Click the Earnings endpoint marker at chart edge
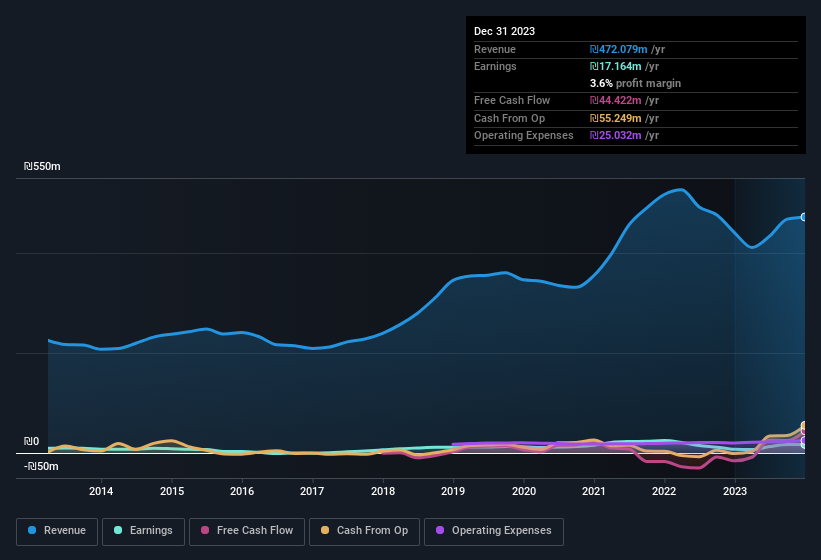The width and height of the screenshot is (821, 560). point(804,445)
